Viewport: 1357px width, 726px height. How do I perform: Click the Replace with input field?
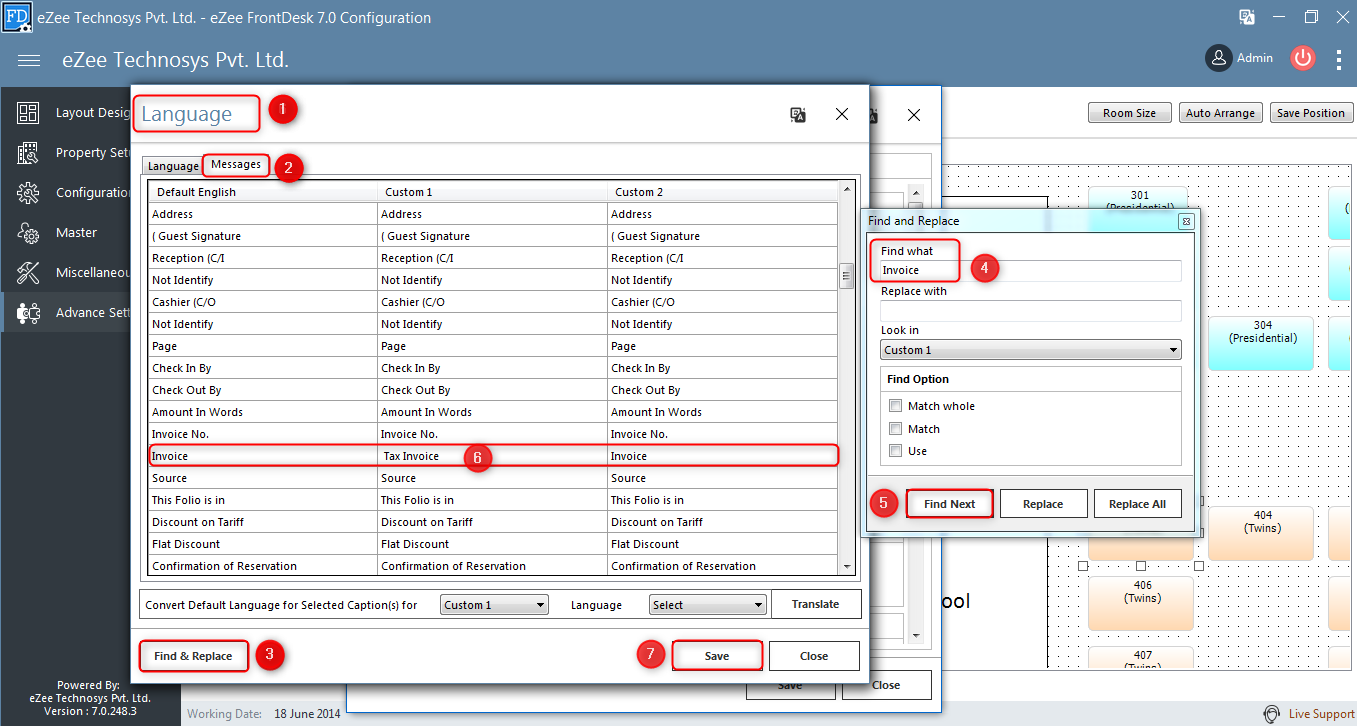[1031, 311]
